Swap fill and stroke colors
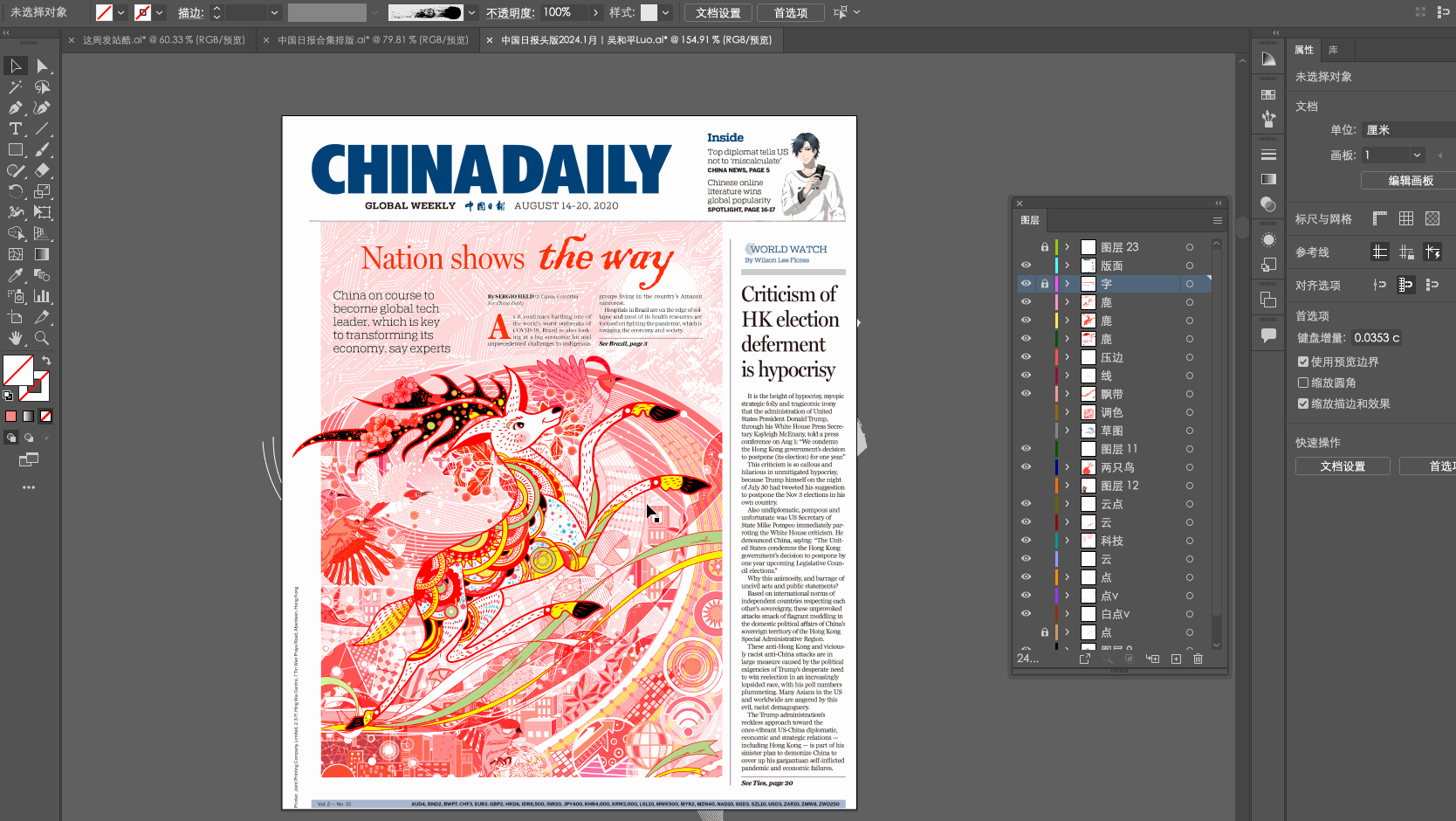Viewport: 1456px width, 821px height. 46,360
